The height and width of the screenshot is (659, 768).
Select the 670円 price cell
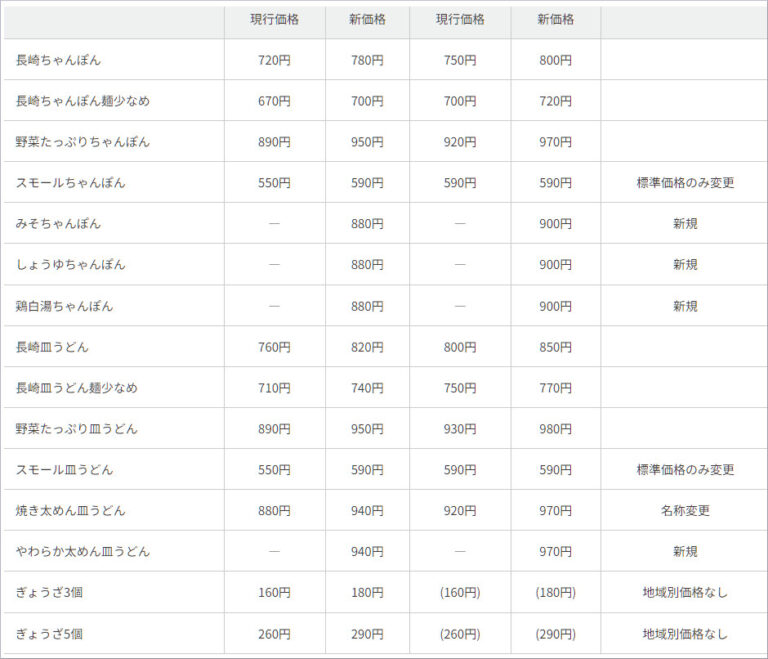tap(274, 101)
